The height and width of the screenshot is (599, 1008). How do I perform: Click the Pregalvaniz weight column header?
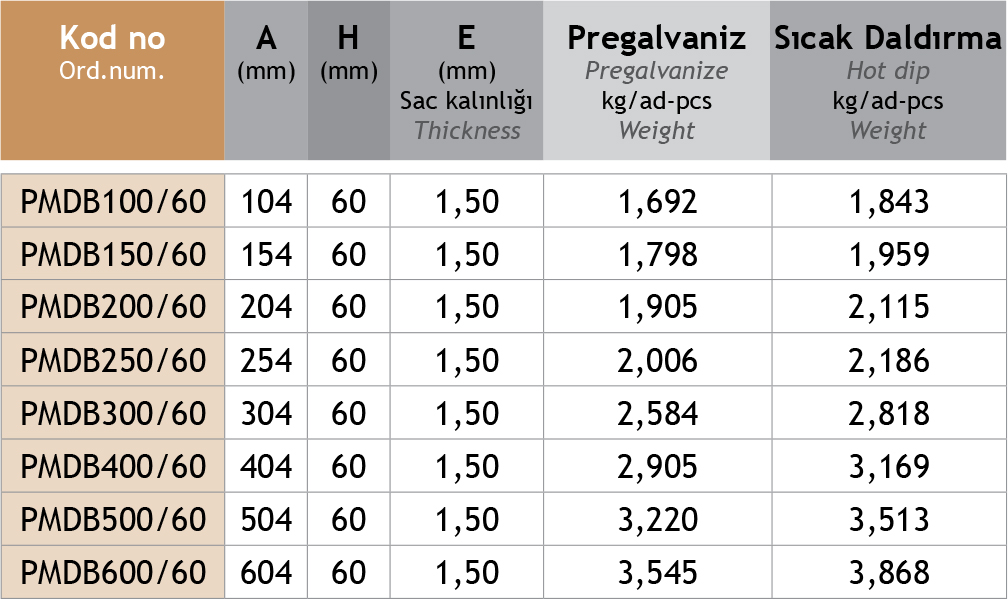point(656,82)
